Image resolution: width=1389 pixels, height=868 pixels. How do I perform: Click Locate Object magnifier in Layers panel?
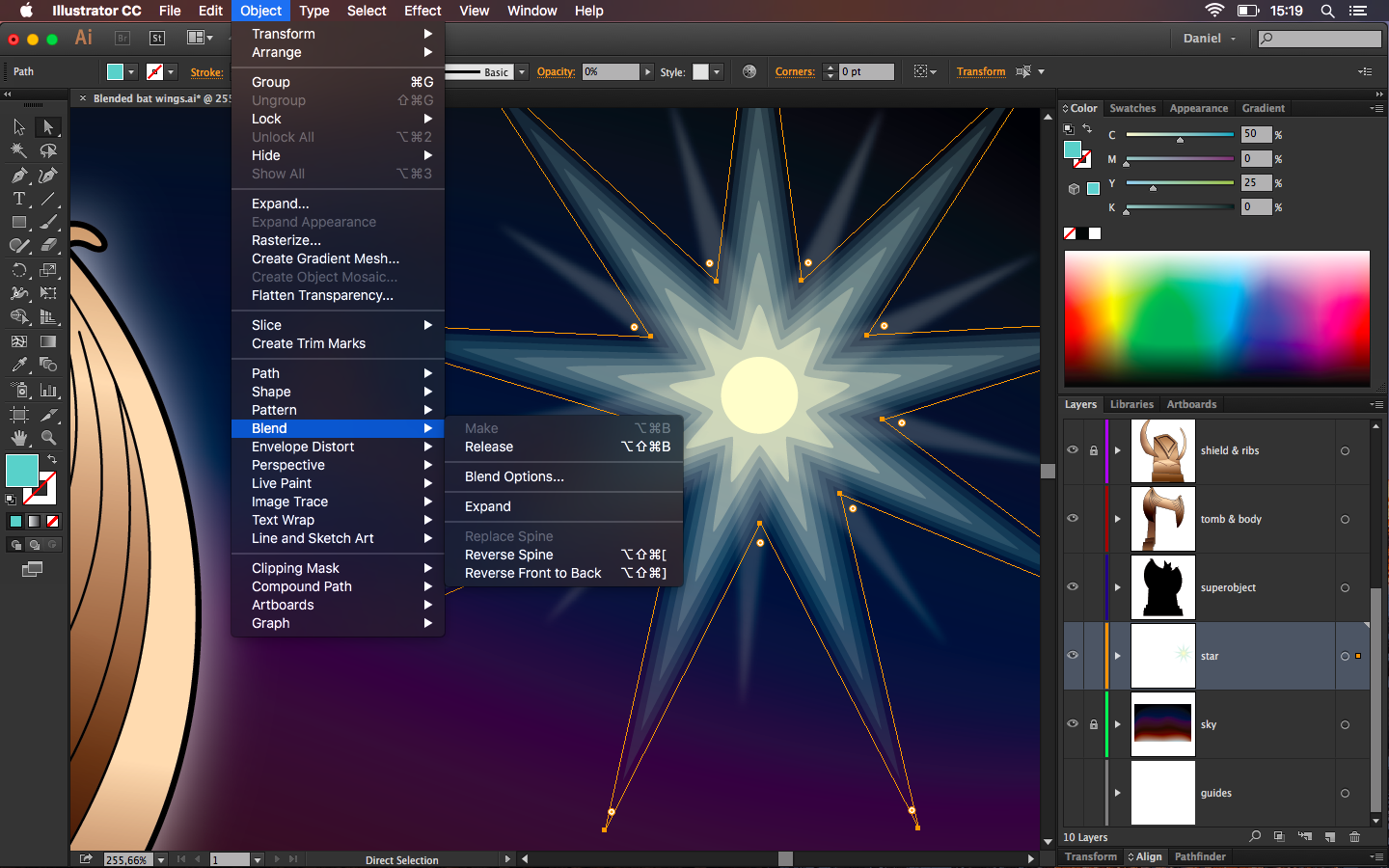click(x=1255, y=837)
